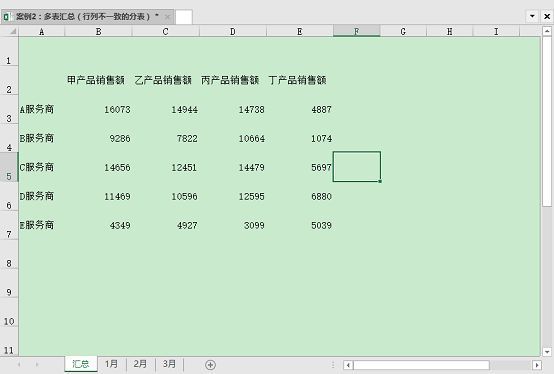Select the cell C服务商

pyautogui.click(x=42, y=167)
